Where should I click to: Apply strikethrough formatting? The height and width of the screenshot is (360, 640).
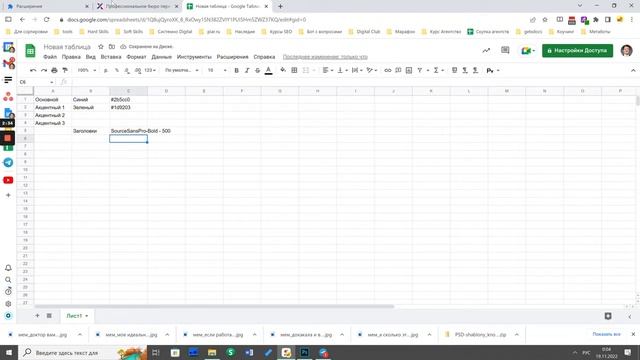pos(258,70)
